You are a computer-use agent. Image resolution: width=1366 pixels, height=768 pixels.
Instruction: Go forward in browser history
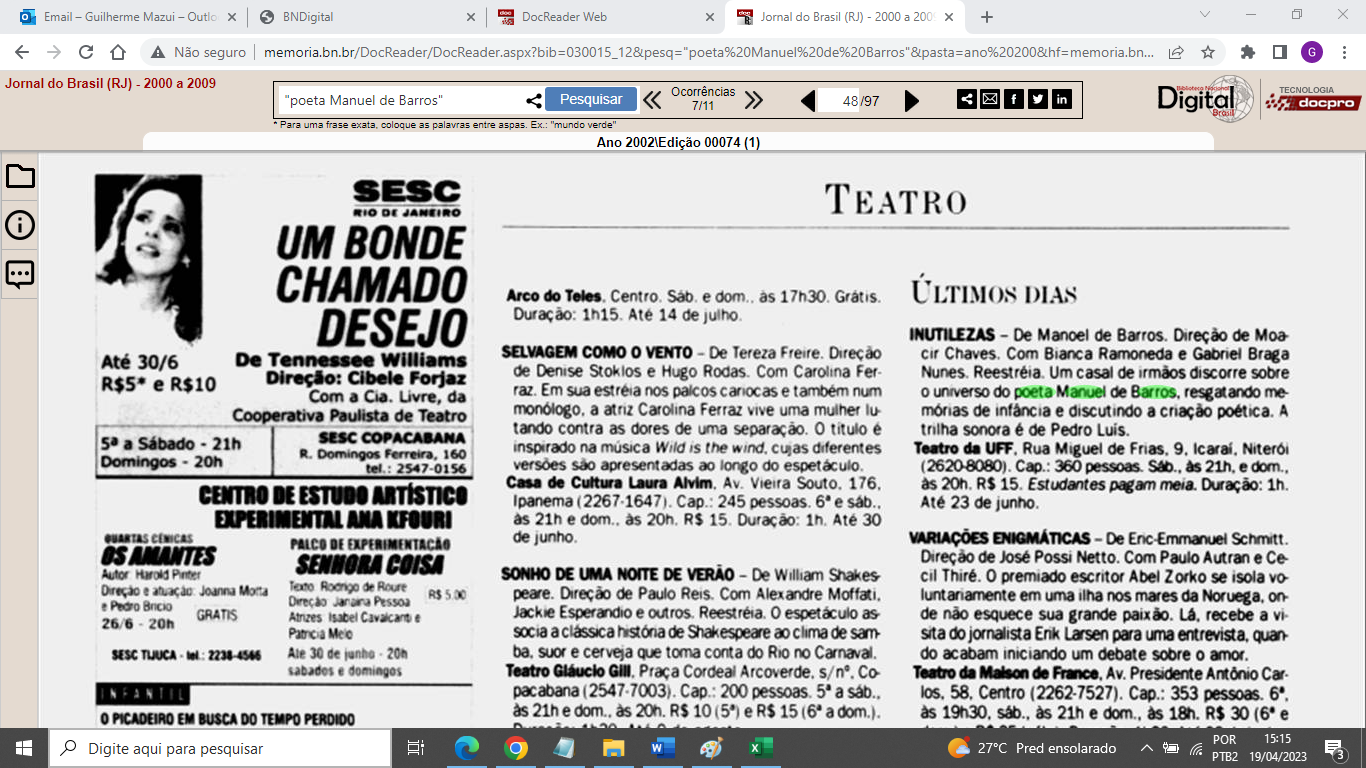54,52
